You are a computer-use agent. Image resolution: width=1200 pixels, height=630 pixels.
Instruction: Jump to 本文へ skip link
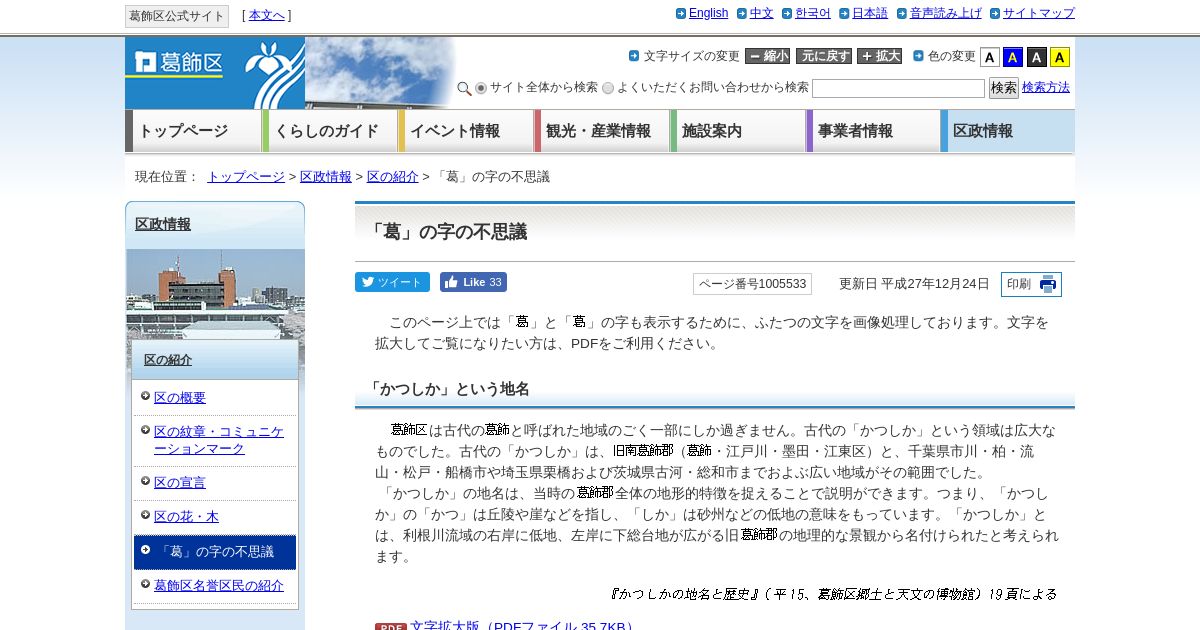point(267,16)
